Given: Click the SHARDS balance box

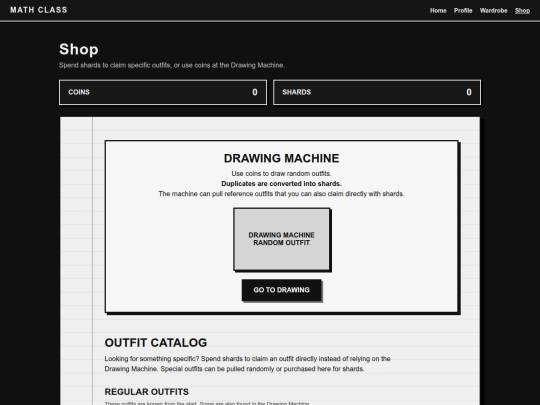Looking at the screenshot, I should click(x=377, y=92).
